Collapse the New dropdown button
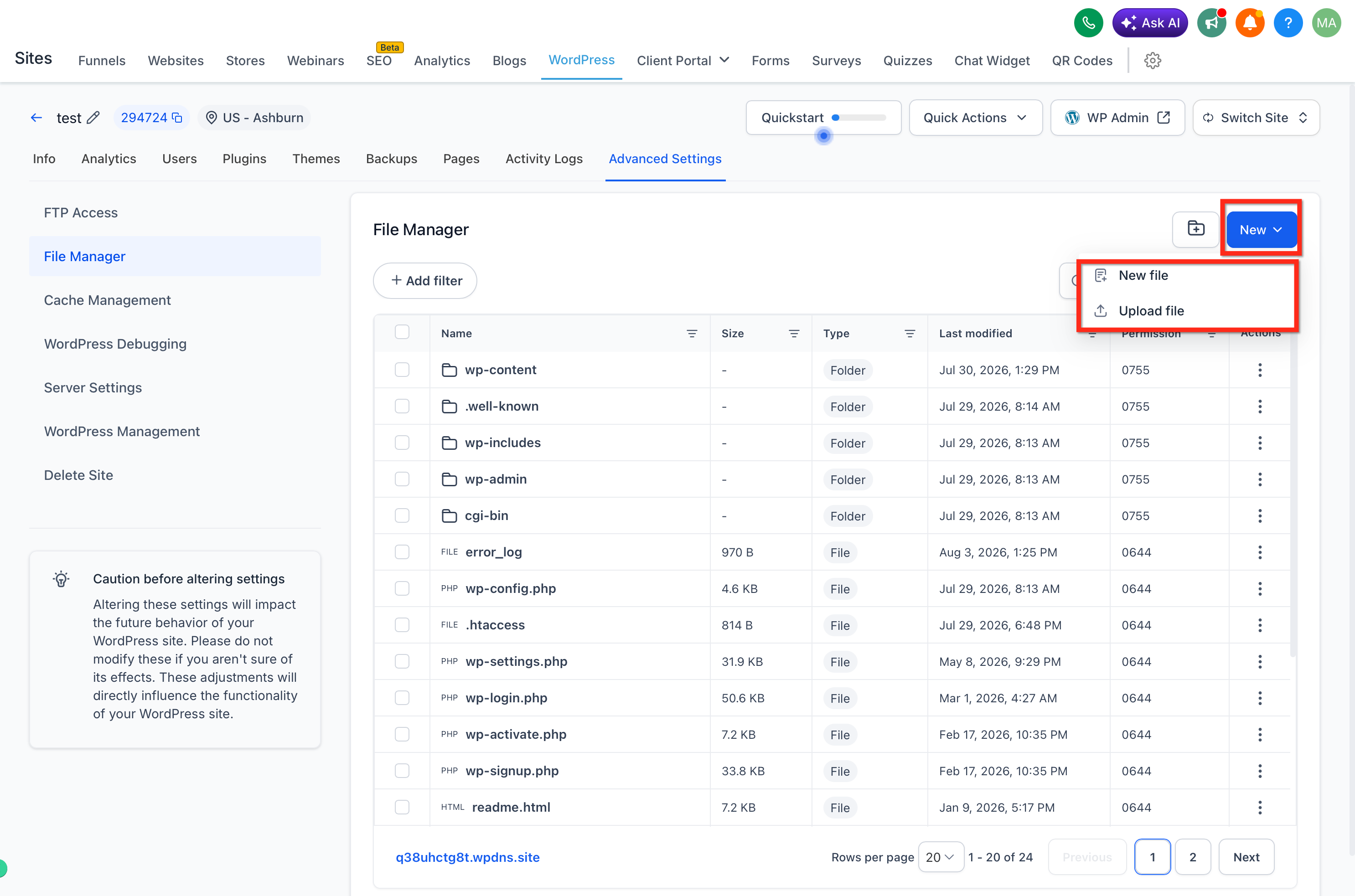This screenshot has width=1355, height=896. 1261,230
